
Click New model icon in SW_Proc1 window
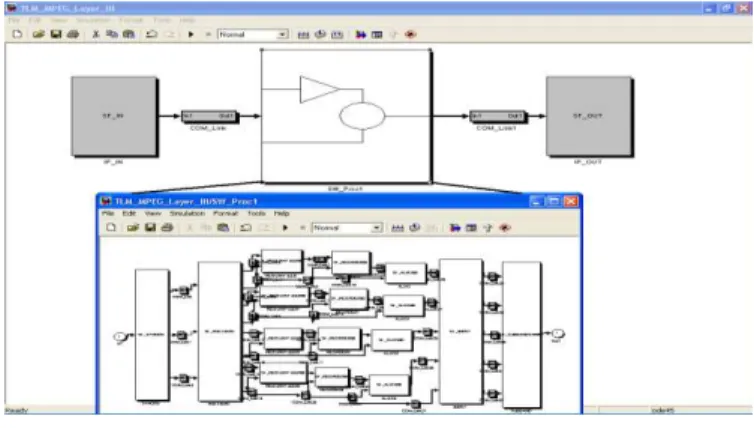[x=111, y=227]
